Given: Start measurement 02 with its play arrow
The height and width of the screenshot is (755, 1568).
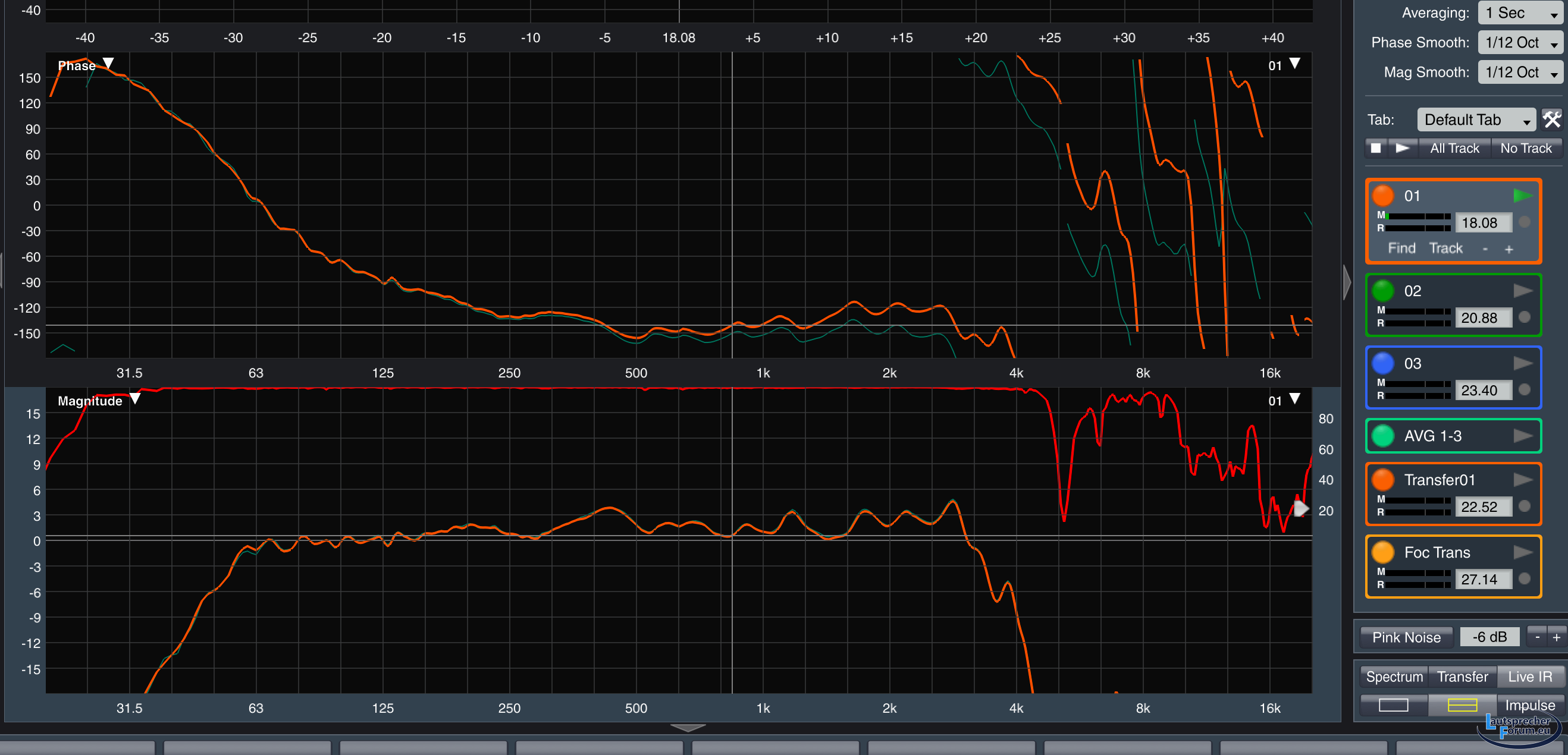Looking at the screenshot, I should click(x=1522, y=291).
